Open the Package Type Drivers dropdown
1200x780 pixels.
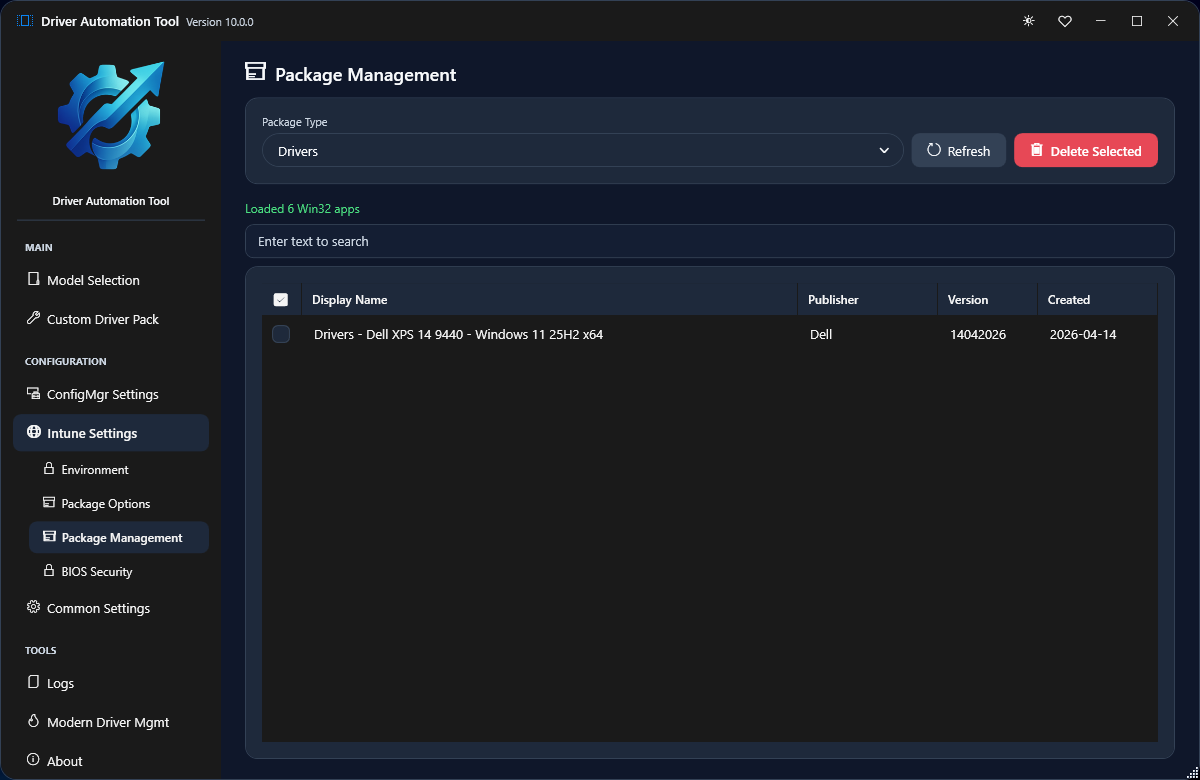(583, 151)
